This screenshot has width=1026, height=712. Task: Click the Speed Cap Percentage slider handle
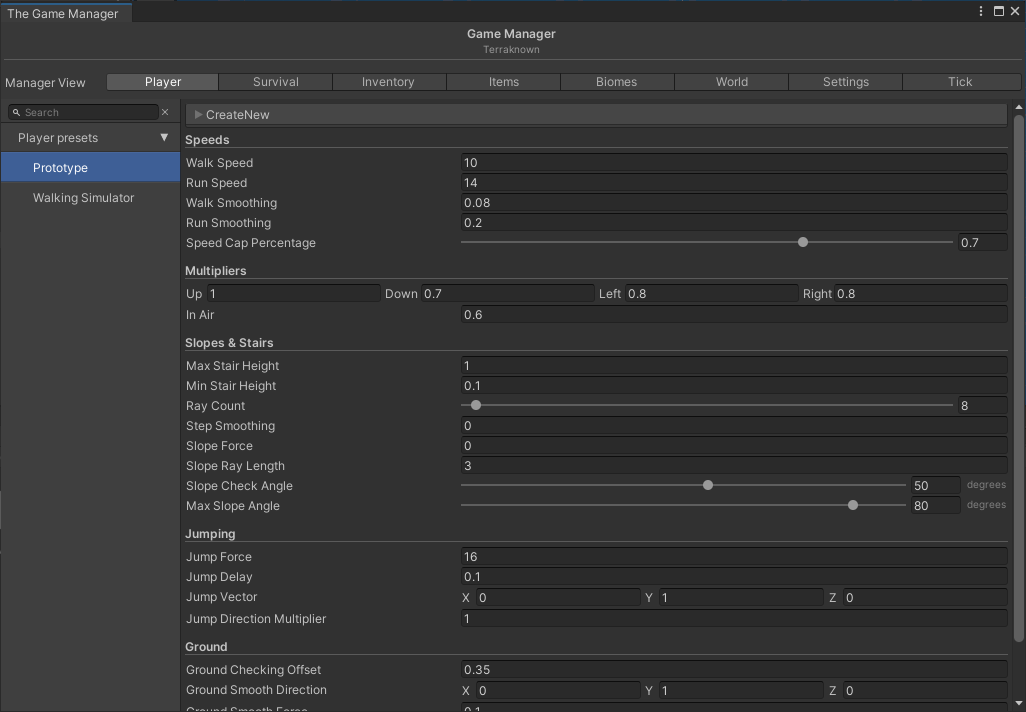click(803, 242)
